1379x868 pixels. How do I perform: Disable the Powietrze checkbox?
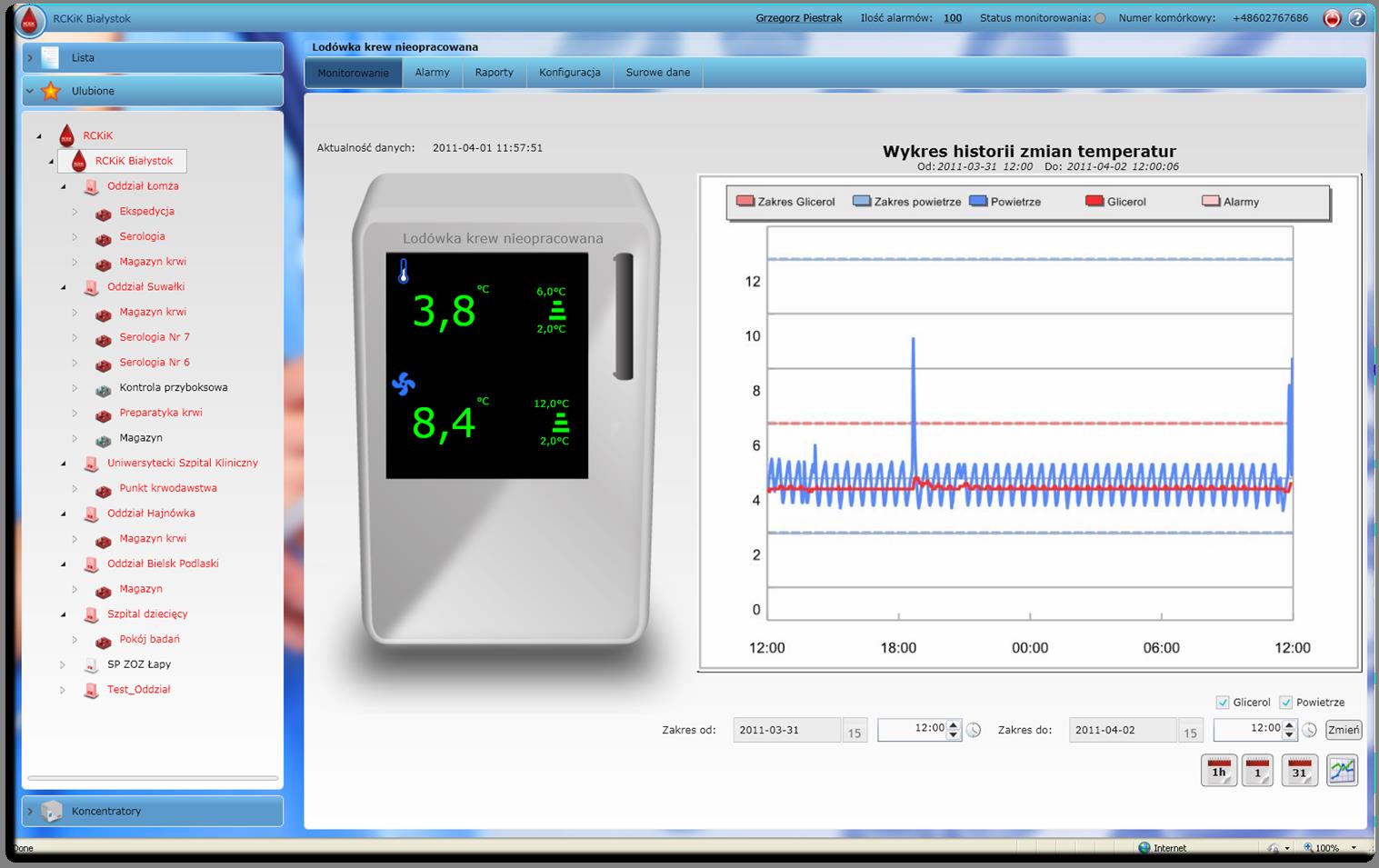point(1285,702)
